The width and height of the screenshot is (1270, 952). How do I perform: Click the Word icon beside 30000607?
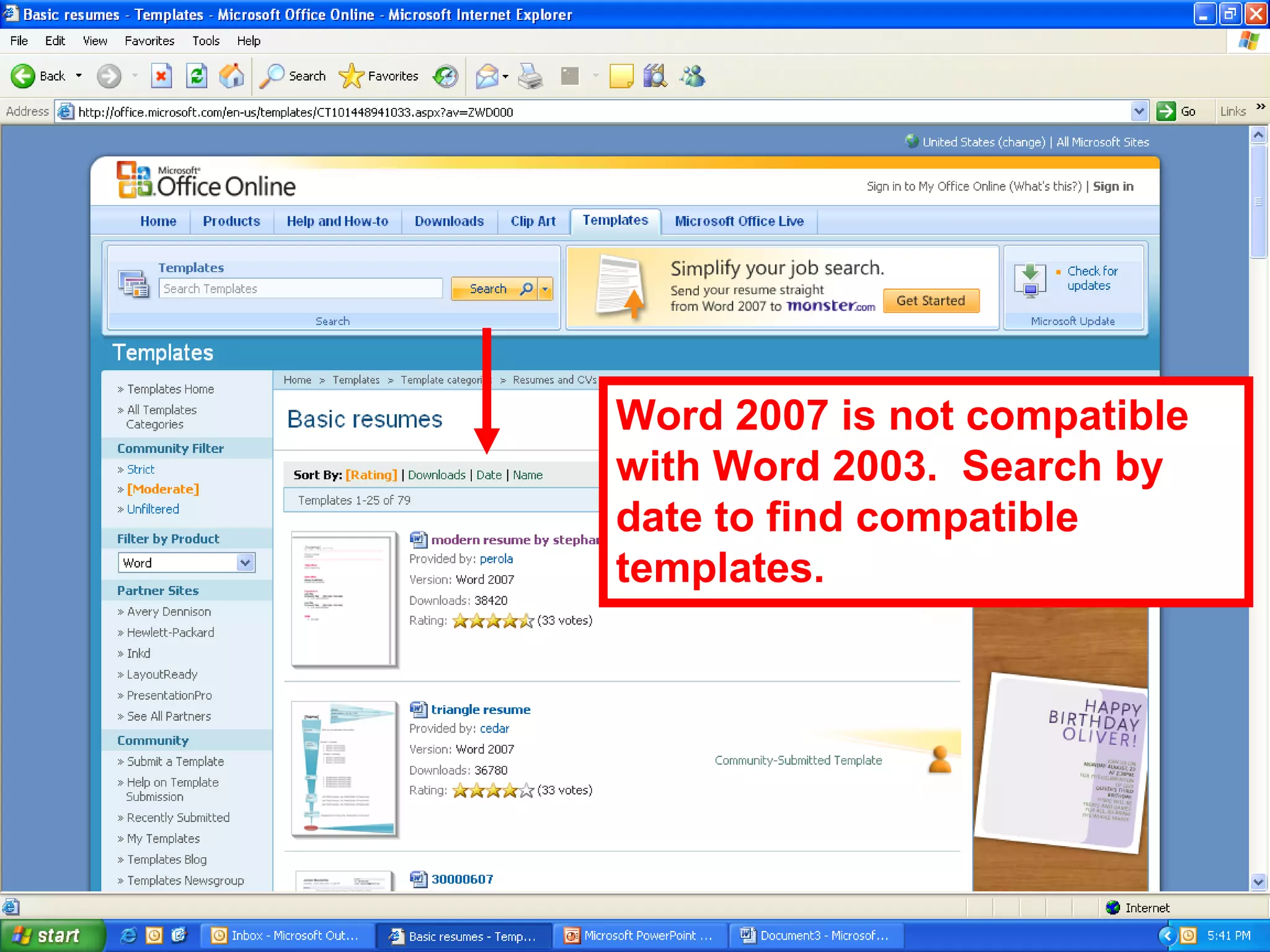click(x=419, y=879)
